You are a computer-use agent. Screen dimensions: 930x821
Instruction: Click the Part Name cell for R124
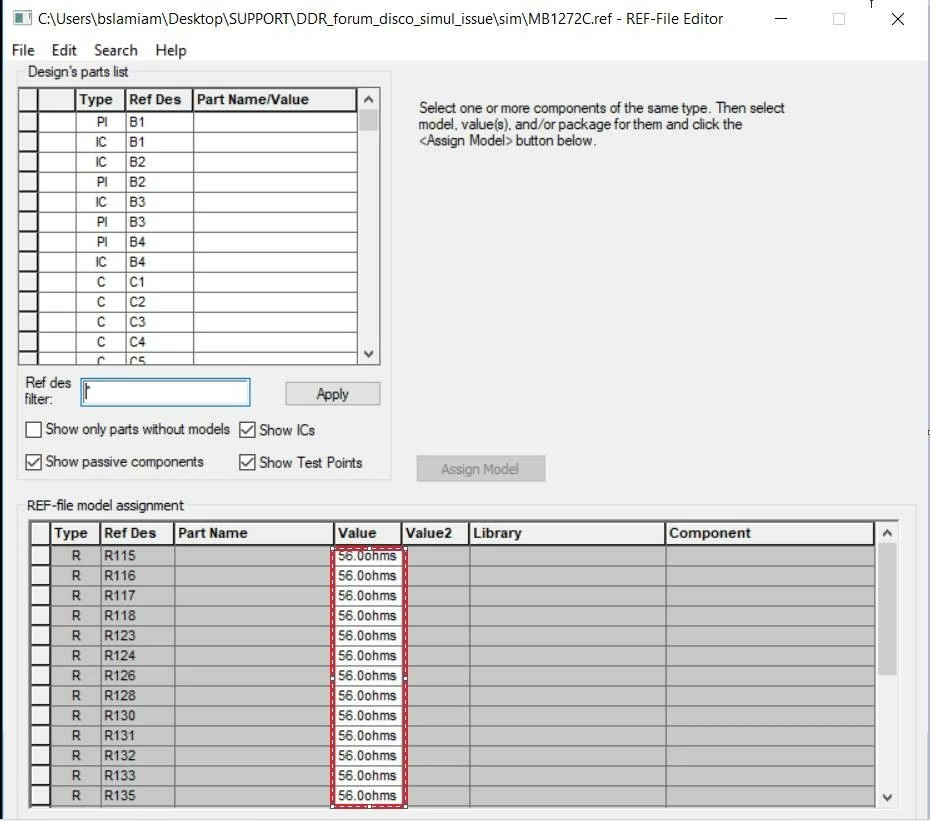pyautogui.click(x=254, y=655)
